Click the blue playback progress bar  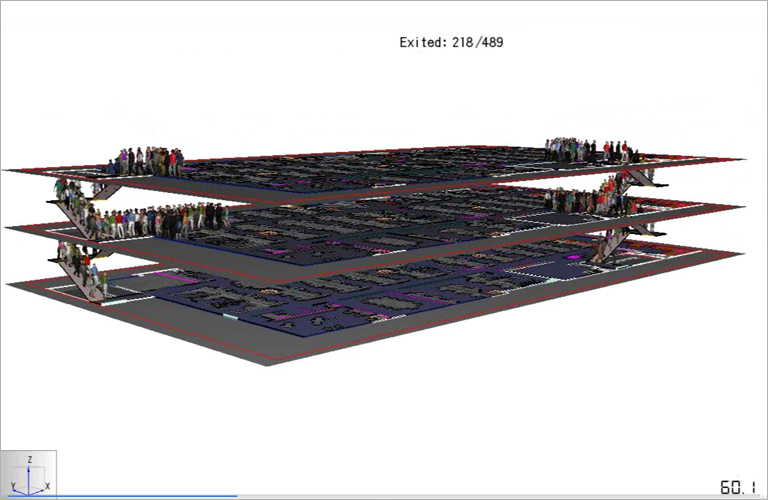122,496
